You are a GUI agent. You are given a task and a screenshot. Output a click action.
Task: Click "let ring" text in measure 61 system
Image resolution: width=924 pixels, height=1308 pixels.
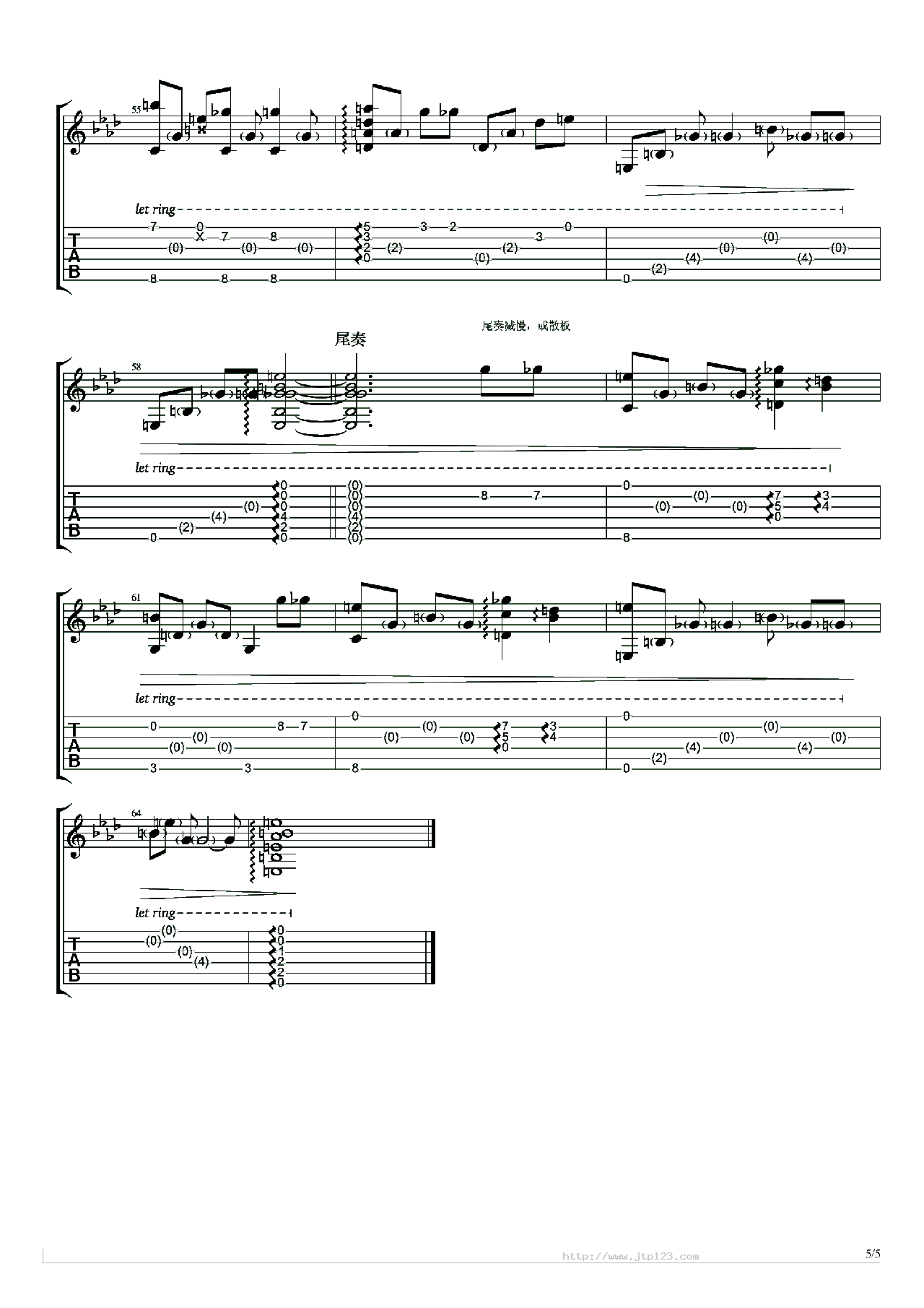155,698
